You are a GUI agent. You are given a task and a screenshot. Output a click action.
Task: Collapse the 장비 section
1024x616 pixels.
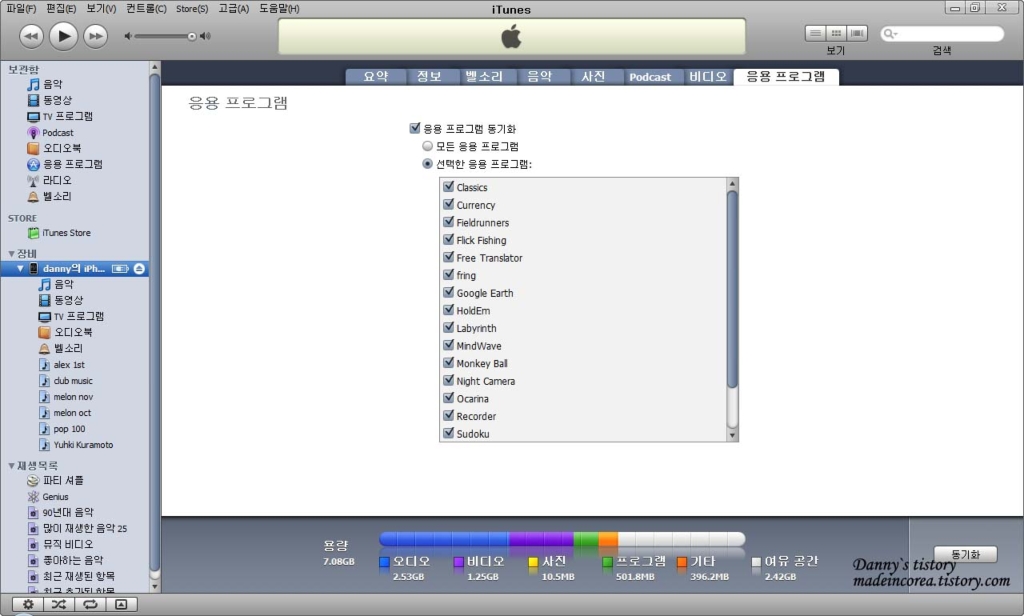[11, 253]
